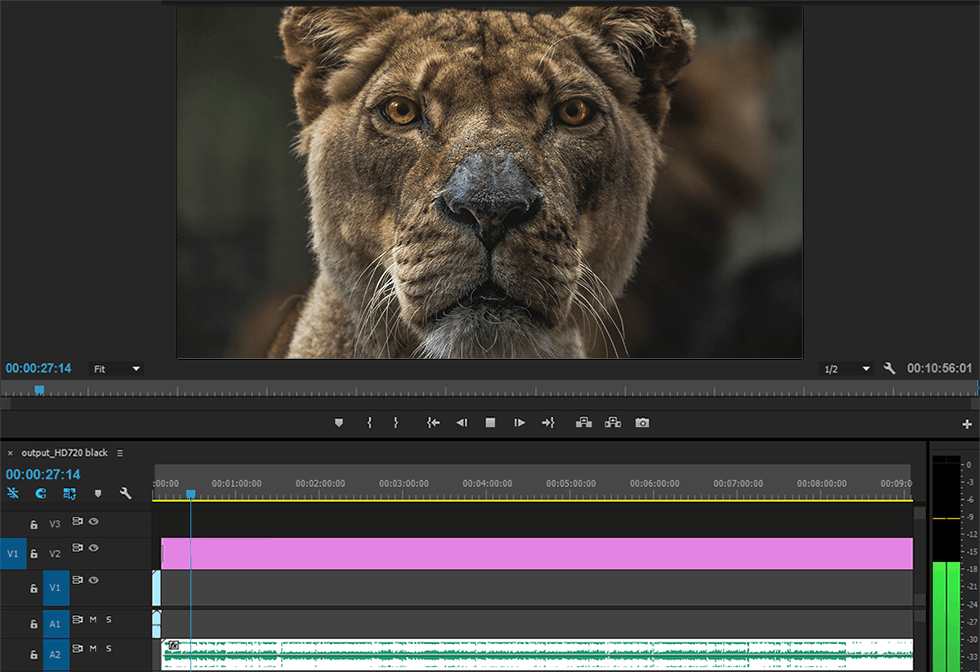Toggle V1 track targeting button
Image resolution: width=980 pixels, height=672 pixels.
(x=56, y=588)
